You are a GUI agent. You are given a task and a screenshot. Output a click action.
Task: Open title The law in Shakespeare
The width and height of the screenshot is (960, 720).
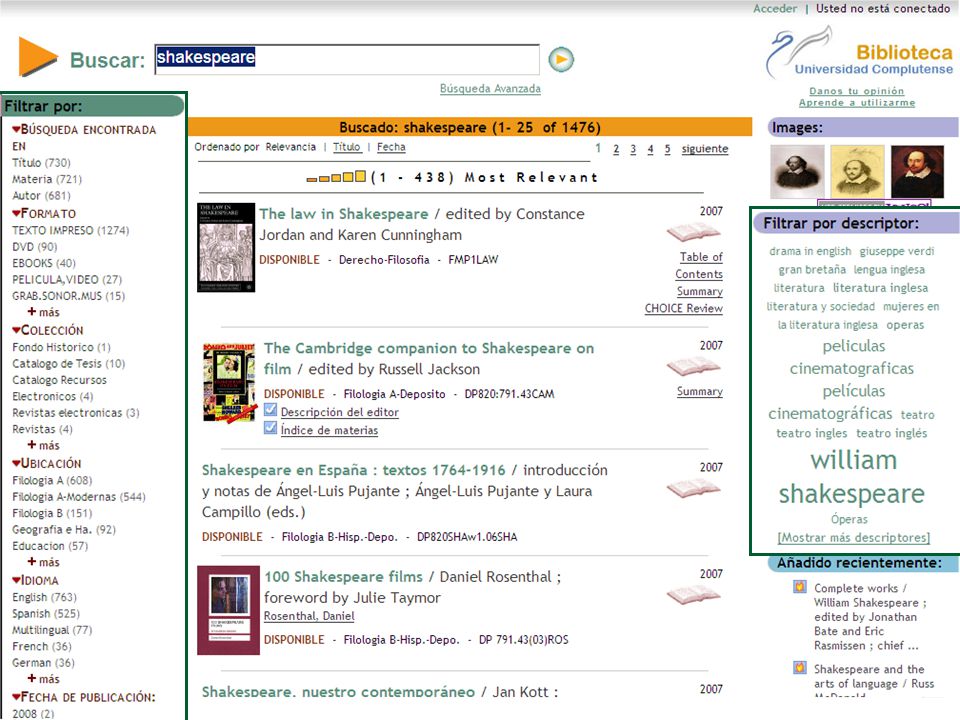[x=343, y=214]
